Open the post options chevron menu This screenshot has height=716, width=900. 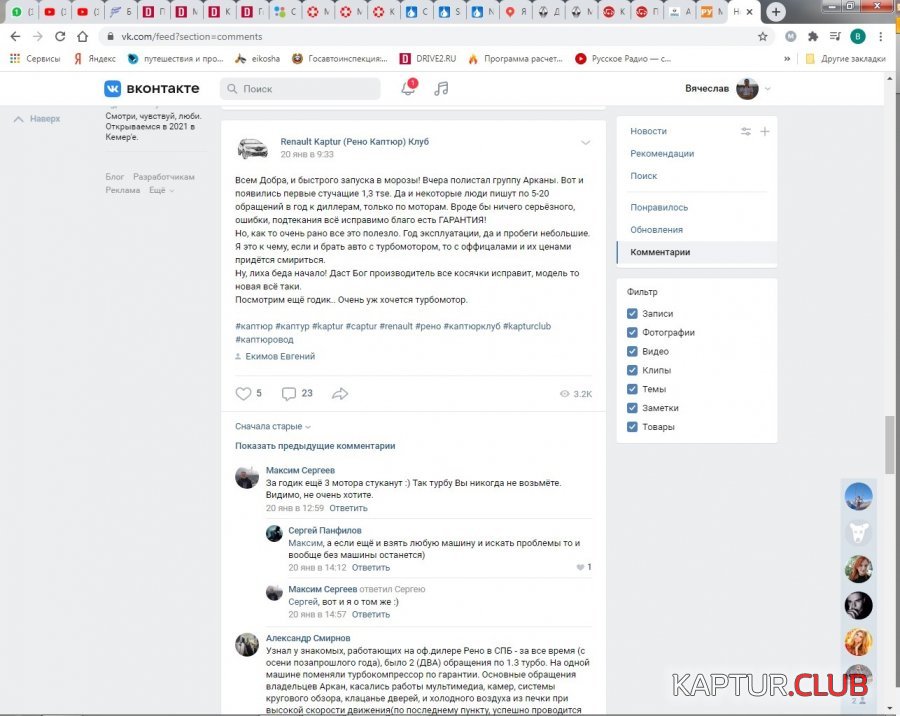pyautogui.click(x=586, y=143)
